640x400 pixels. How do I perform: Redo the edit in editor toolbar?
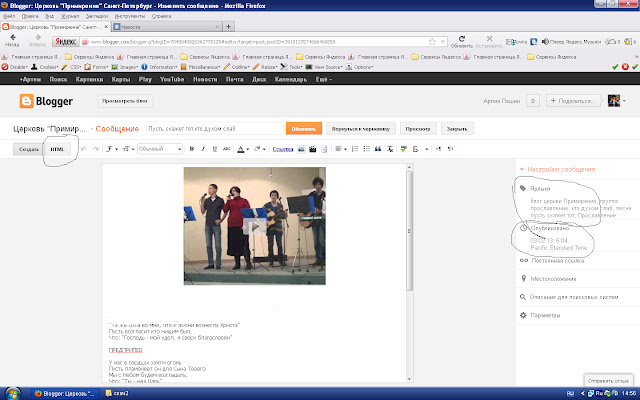coord(96,149)
